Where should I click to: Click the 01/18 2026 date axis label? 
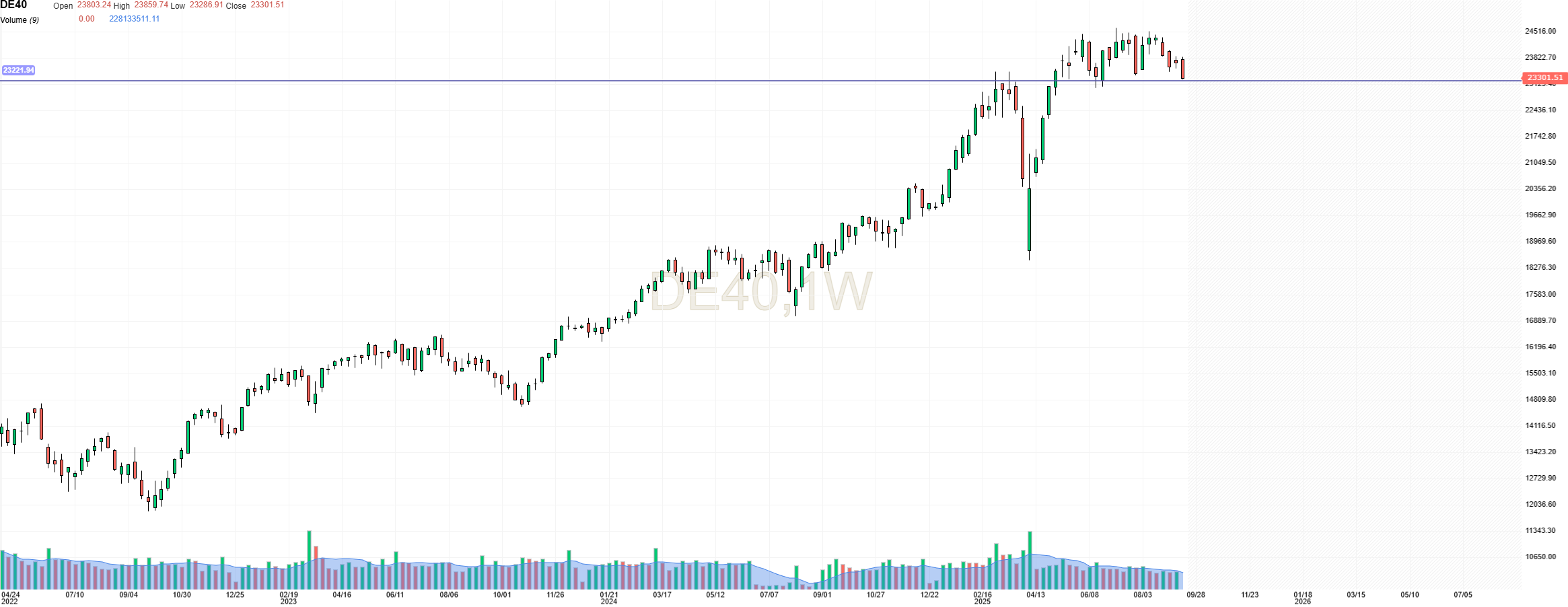(x=1302, y=598)
